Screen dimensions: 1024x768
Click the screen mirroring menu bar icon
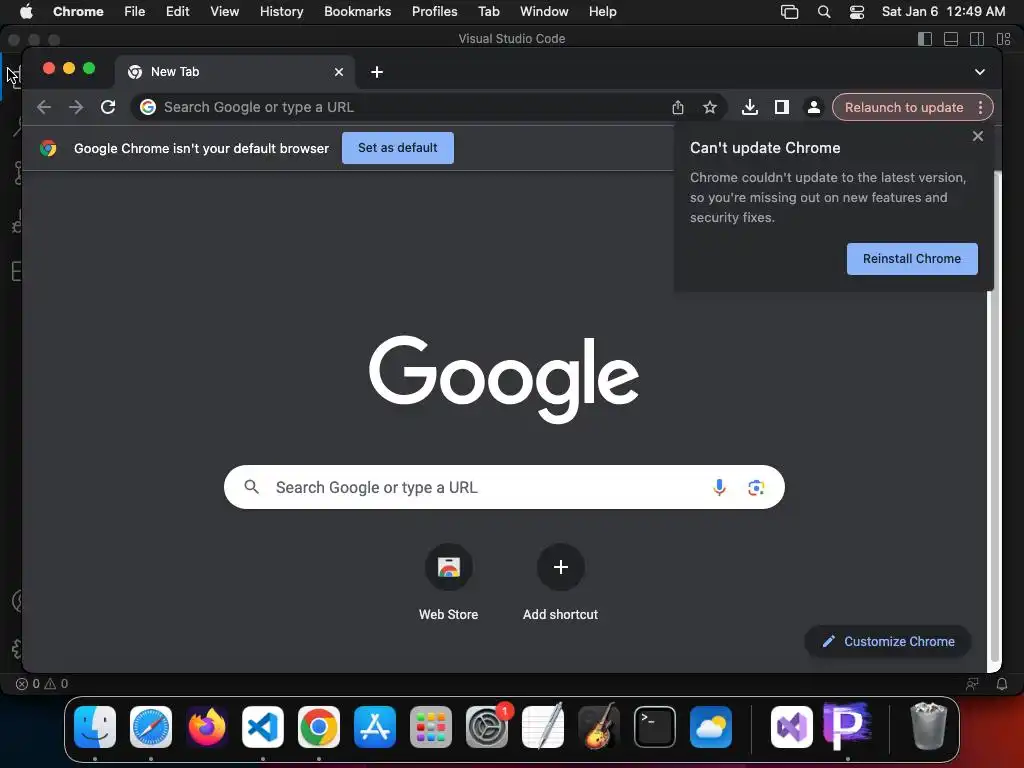click(790, 11)
